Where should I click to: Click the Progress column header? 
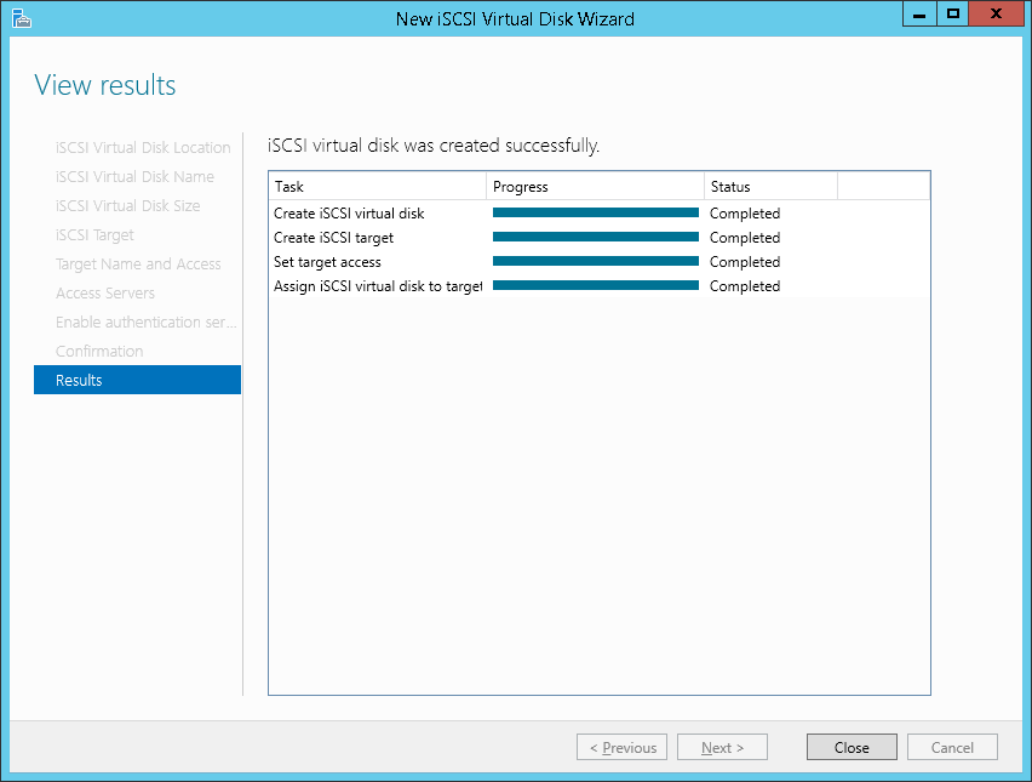(x=595, y=186)
